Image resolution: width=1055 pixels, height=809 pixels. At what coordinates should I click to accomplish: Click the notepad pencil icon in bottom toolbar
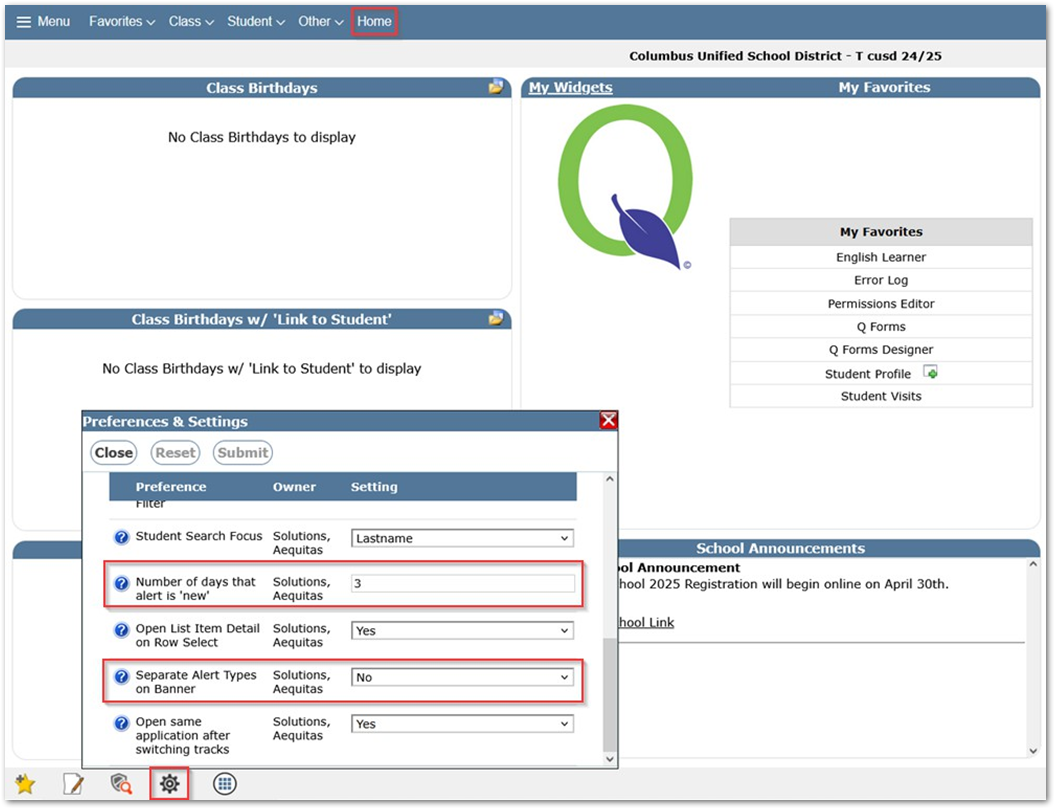tap(73, 784)
